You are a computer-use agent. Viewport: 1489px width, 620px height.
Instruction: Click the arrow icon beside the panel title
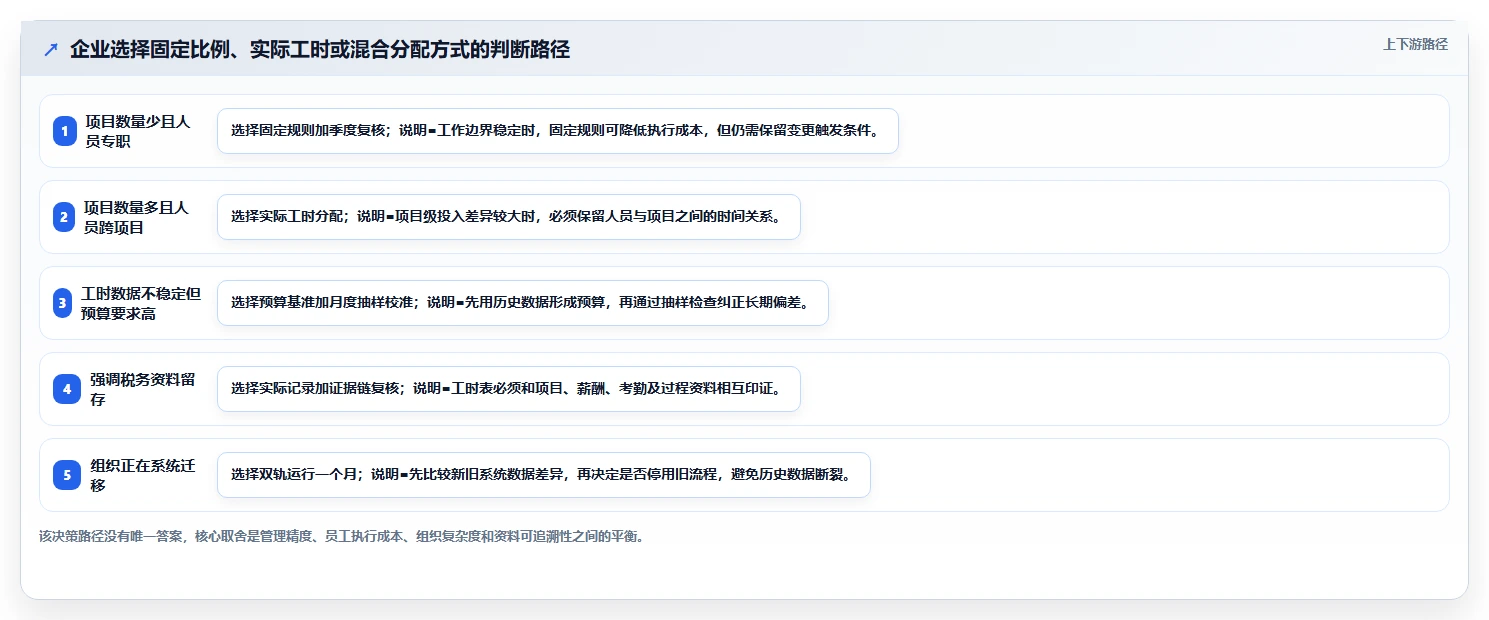(51, 50)
